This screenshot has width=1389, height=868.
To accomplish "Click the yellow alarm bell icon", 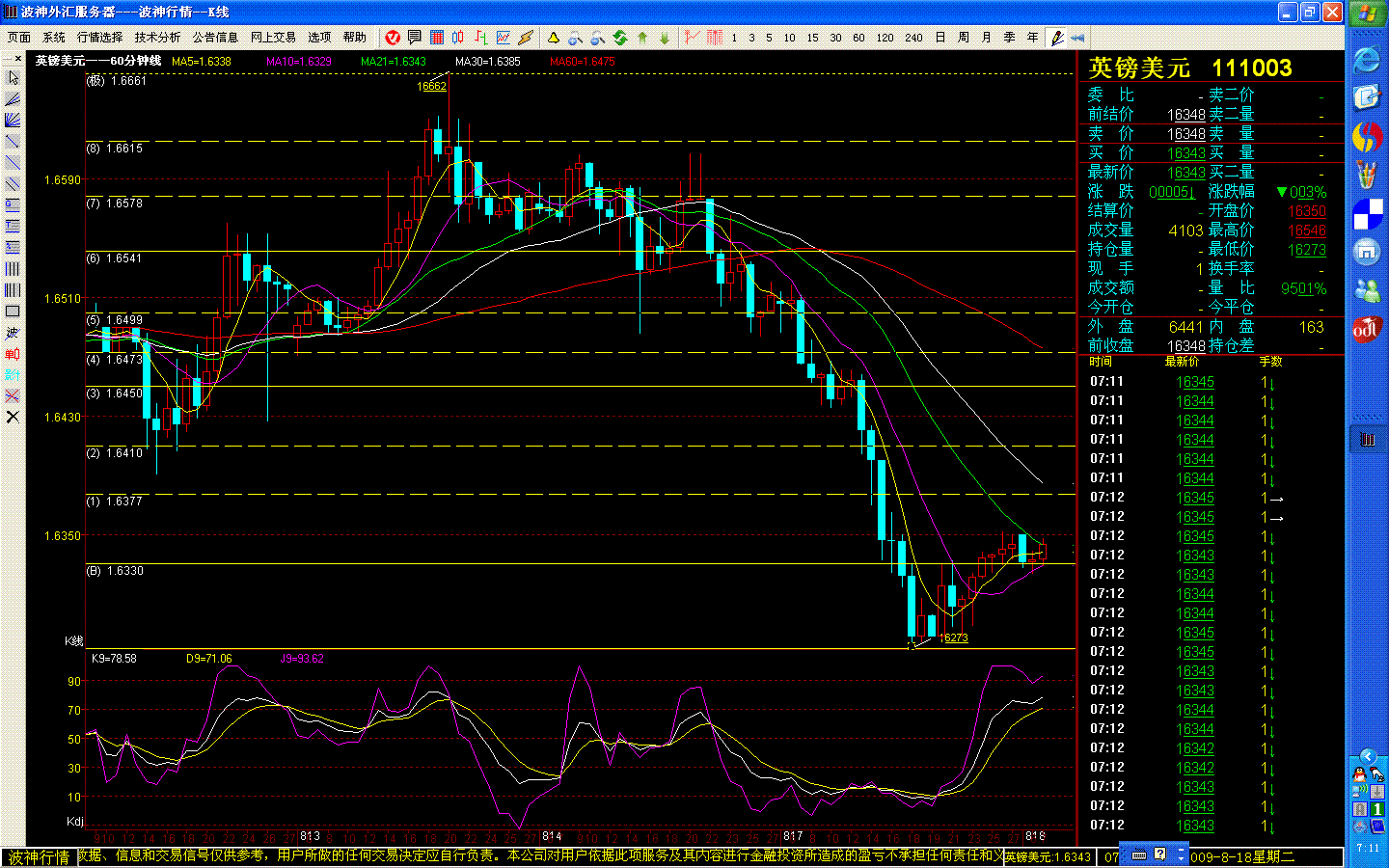I will 554,38.
